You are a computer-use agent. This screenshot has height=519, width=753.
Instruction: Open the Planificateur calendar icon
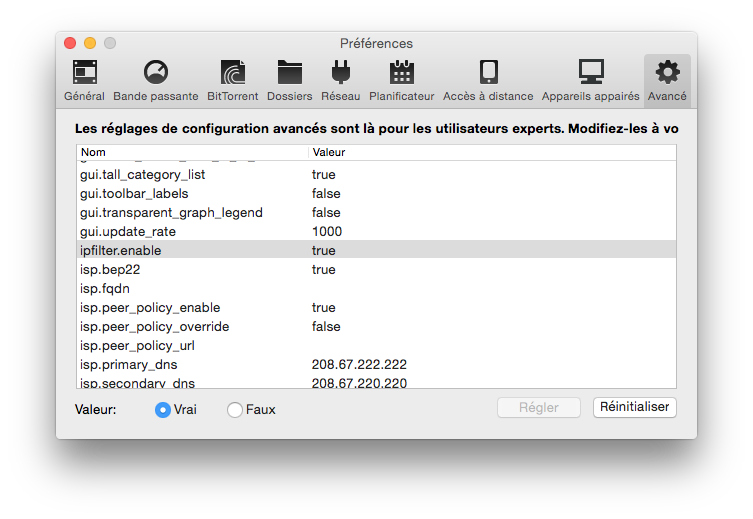point(401,72)
